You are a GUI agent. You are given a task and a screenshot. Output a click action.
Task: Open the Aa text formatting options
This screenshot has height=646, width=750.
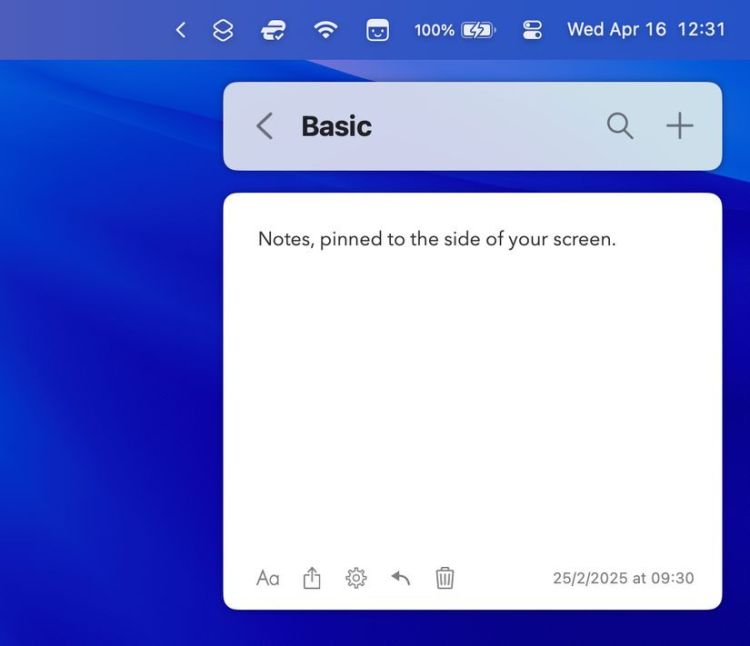coord(268,578)
